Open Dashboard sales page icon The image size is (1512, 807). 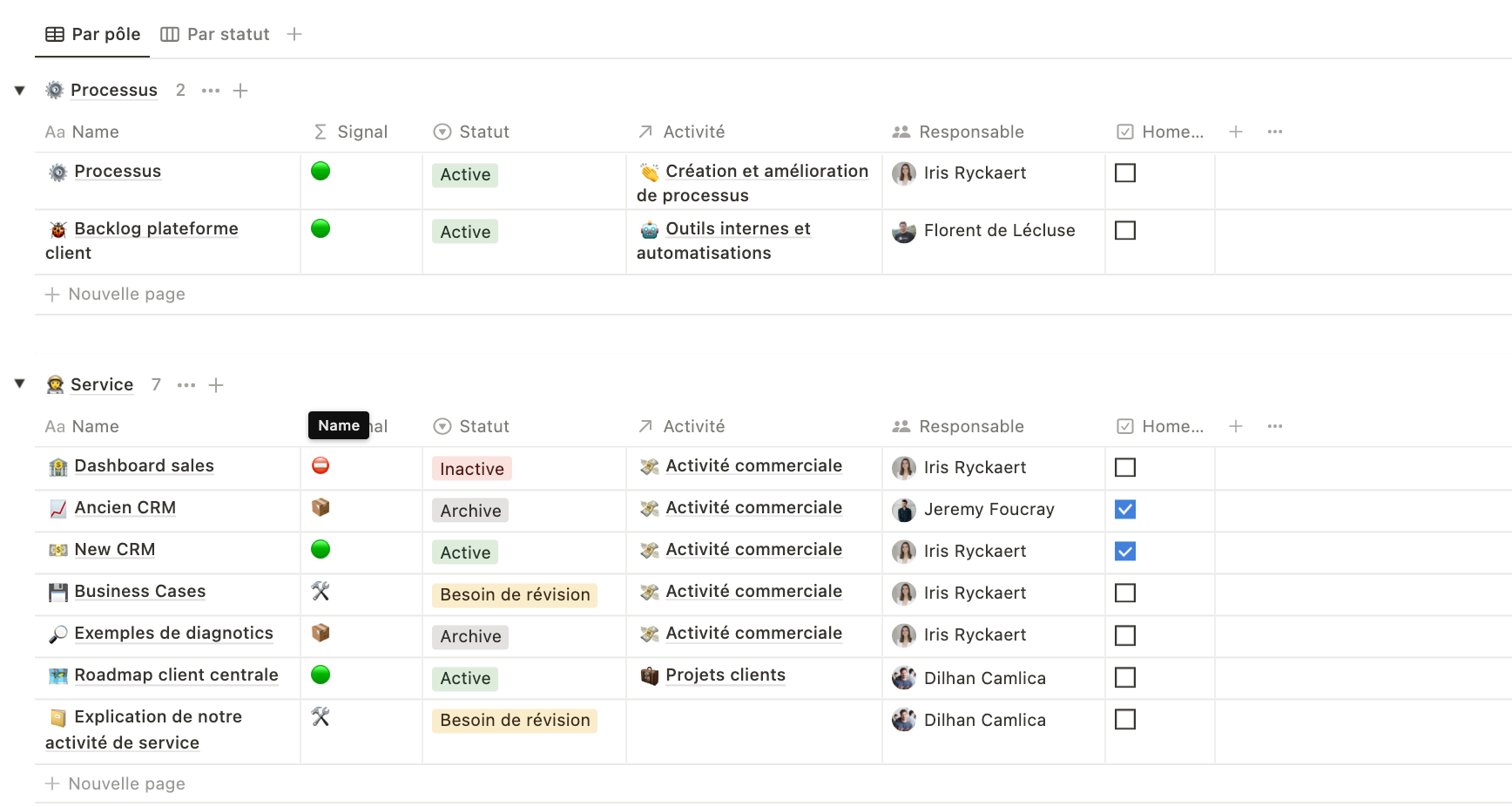pyautogui.click(x=58, y=467)
